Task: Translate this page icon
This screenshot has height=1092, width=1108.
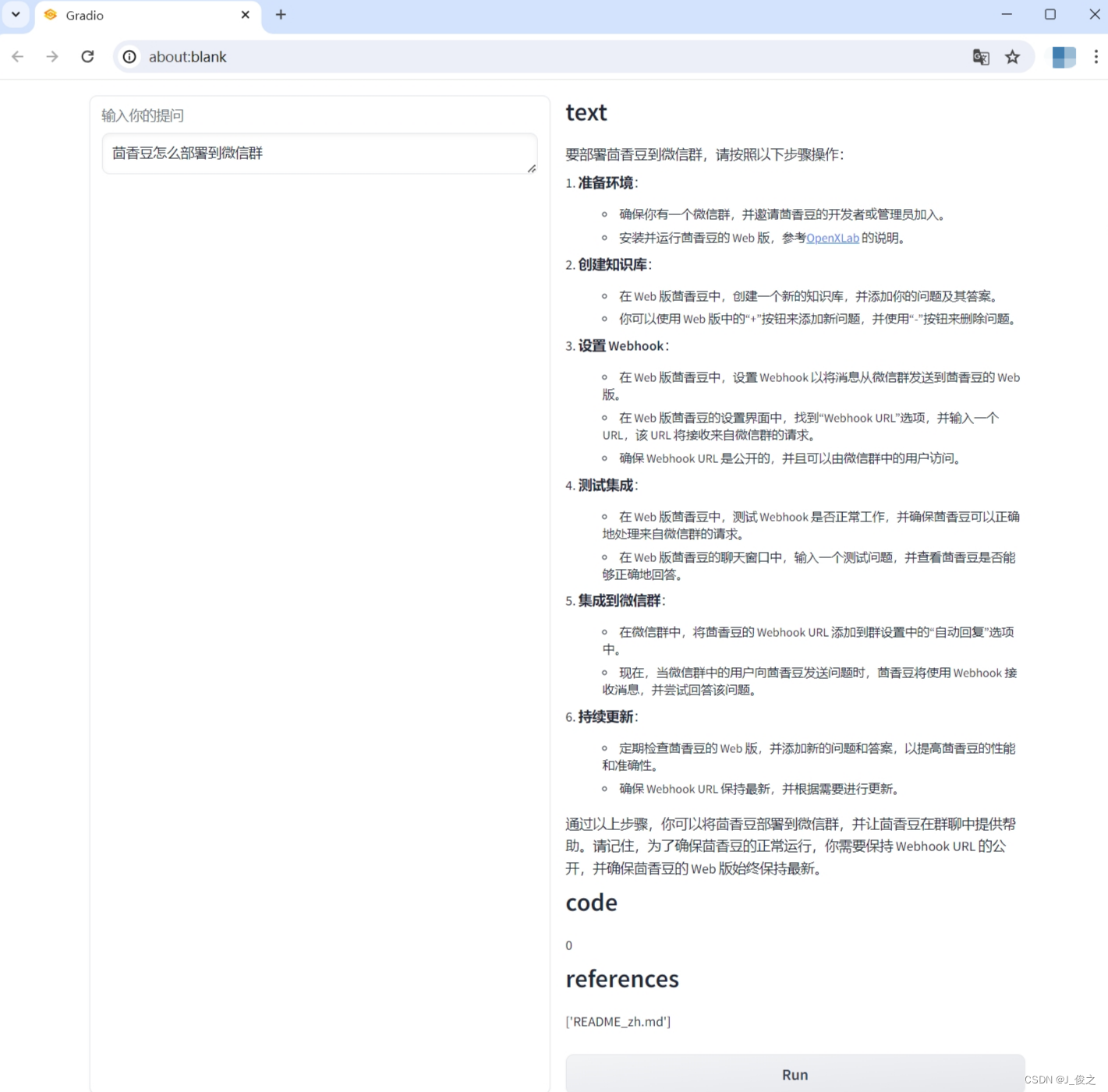Action: click(x=981, y=57)
